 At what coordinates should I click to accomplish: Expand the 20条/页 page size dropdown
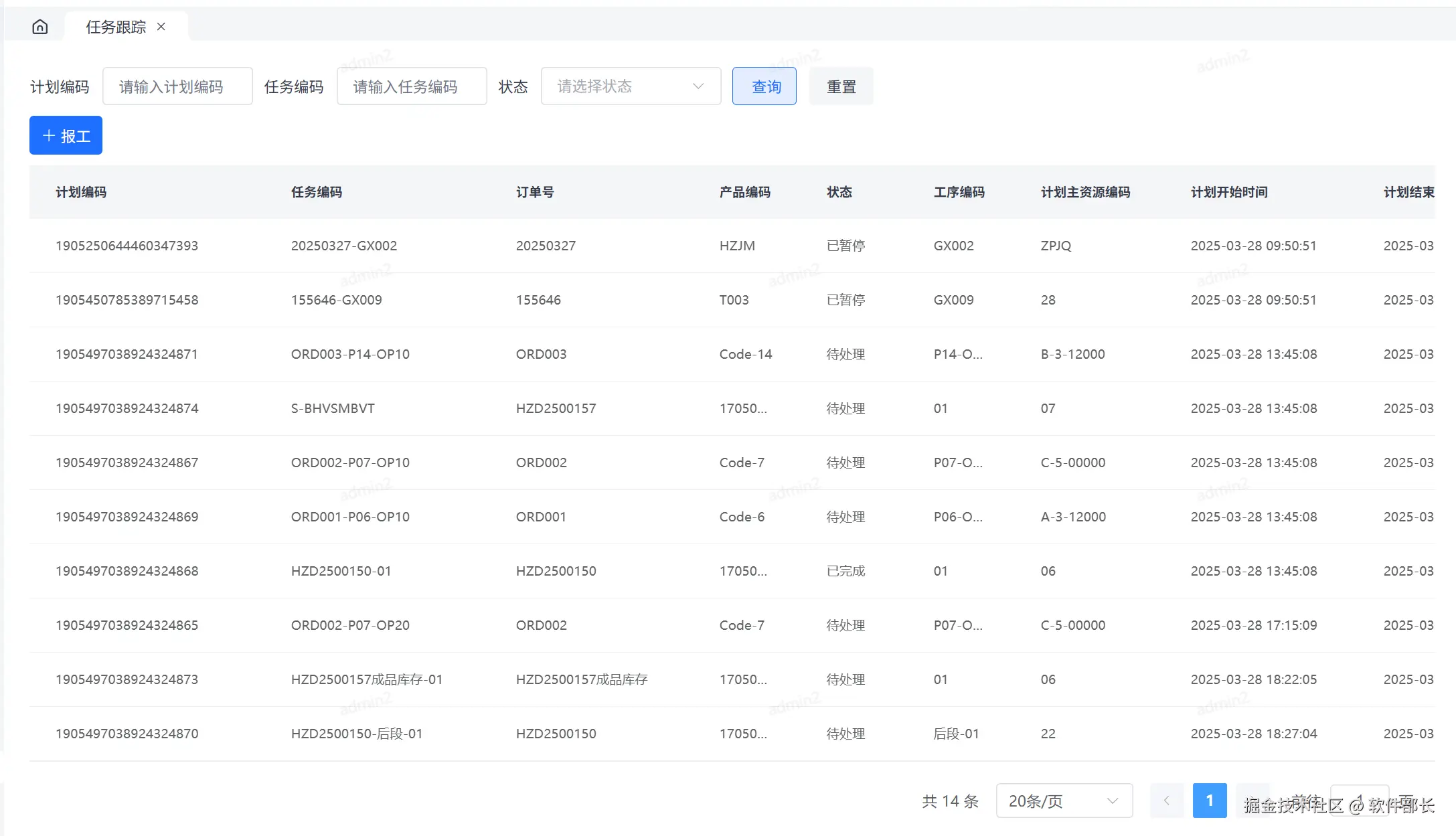[x=1064, y=801]
